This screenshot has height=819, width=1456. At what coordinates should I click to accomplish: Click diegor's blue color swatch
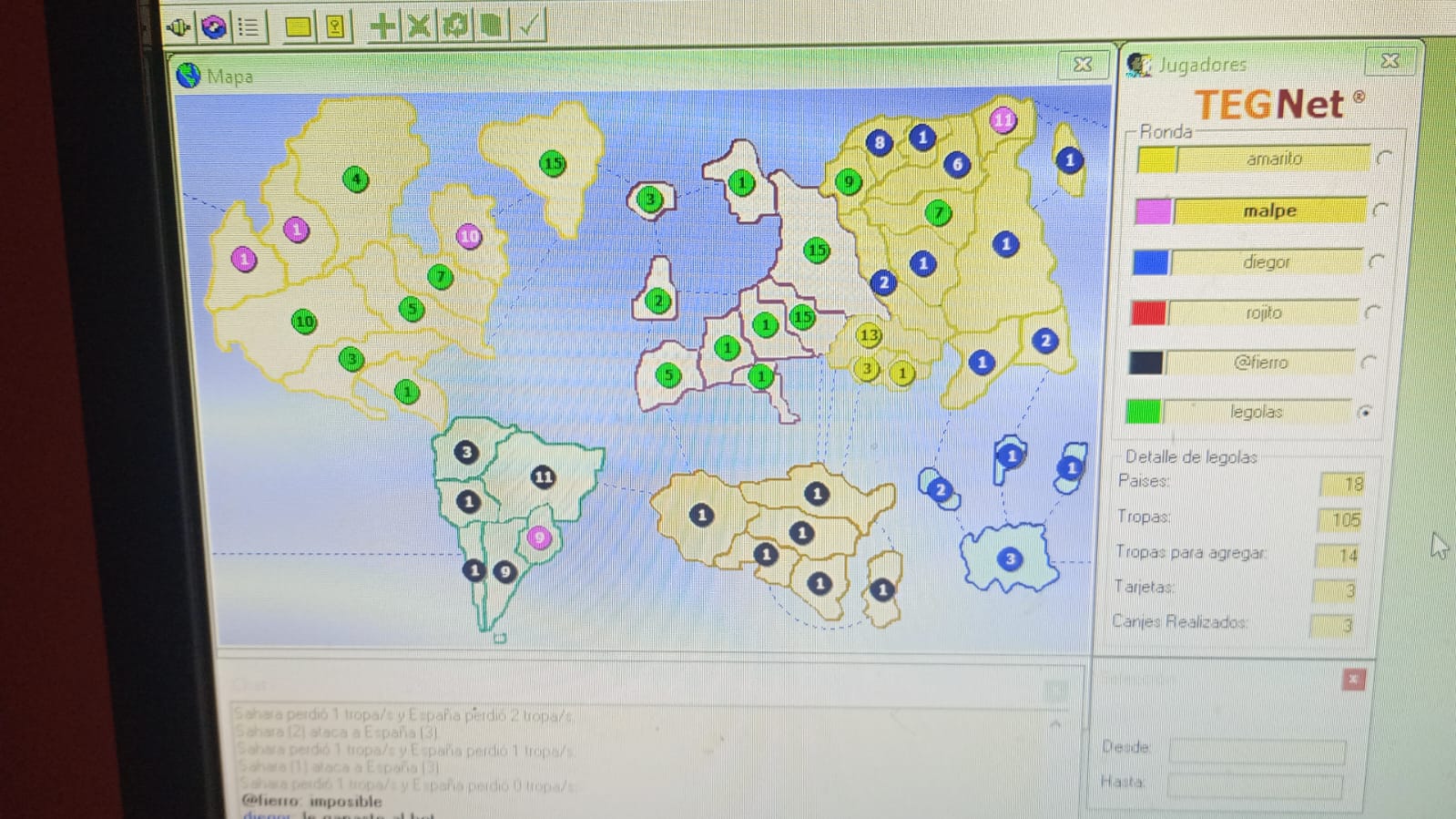[x=1150, y=262]
